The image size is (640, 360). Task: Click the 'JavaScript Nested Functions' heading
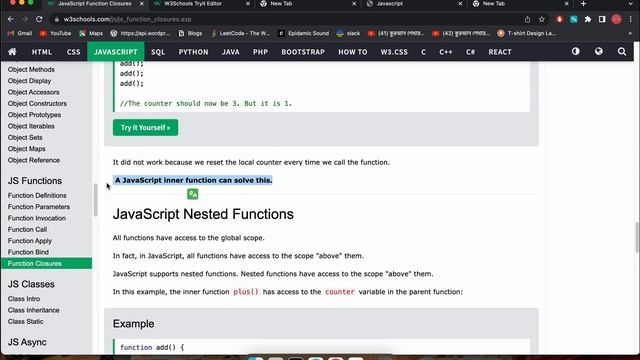(x=203, y=214)
